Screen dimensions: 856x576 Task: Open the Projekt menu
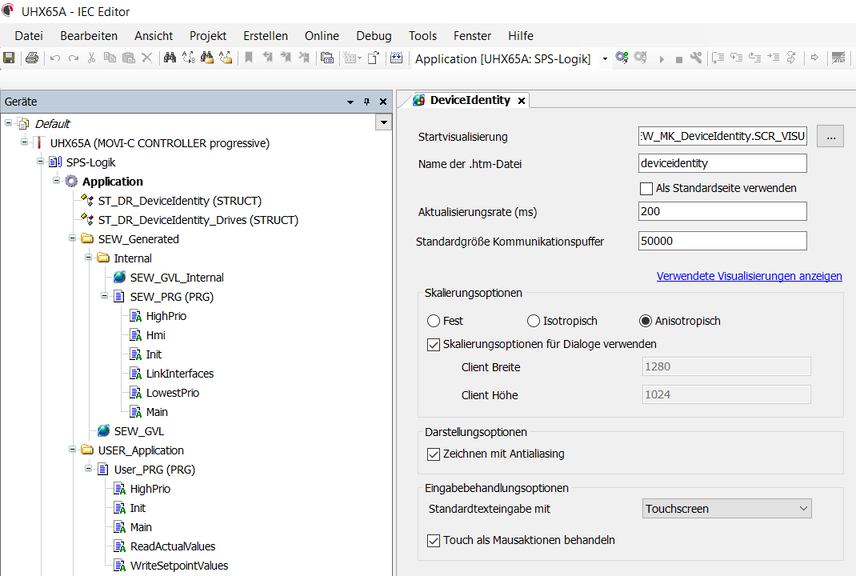pos(208,36)
